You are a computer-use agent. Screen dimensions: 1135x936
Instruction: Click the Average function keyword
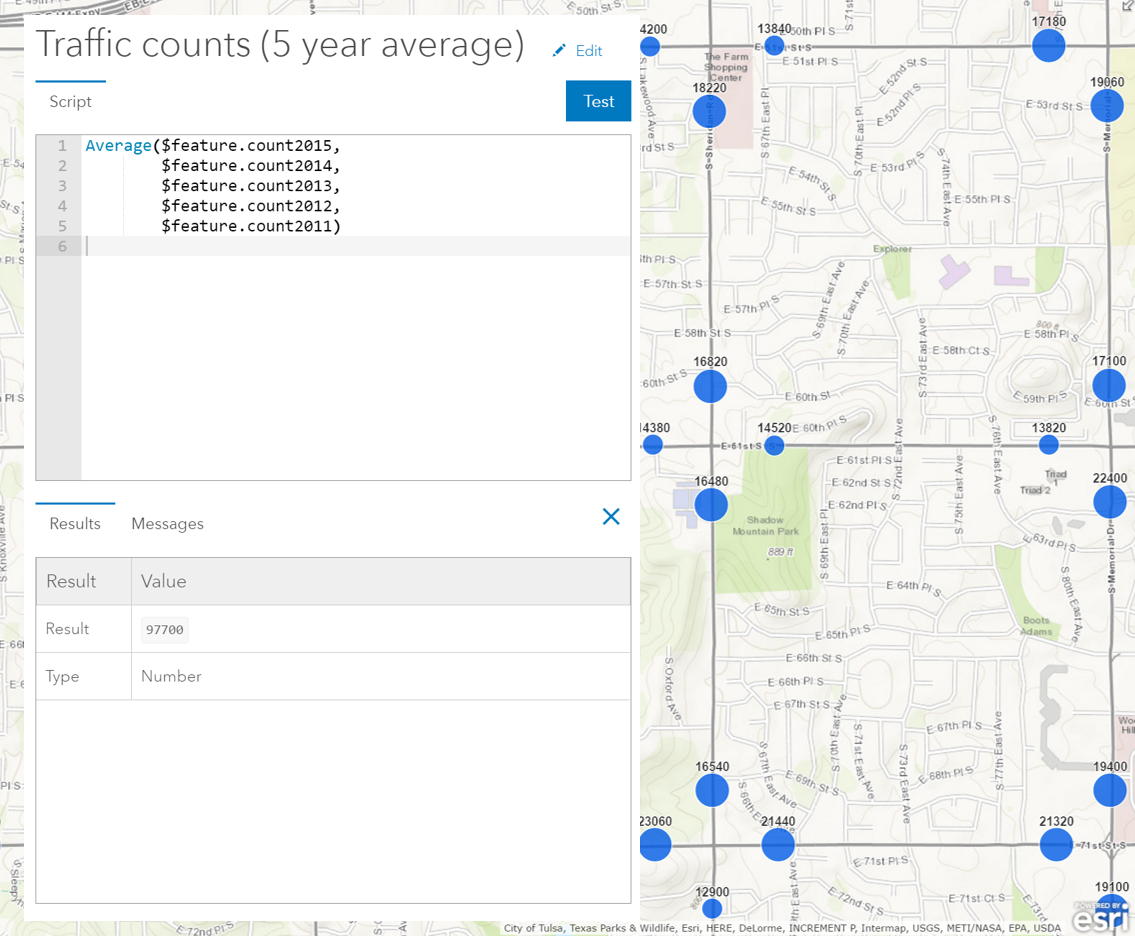click(x=119, y=146)
